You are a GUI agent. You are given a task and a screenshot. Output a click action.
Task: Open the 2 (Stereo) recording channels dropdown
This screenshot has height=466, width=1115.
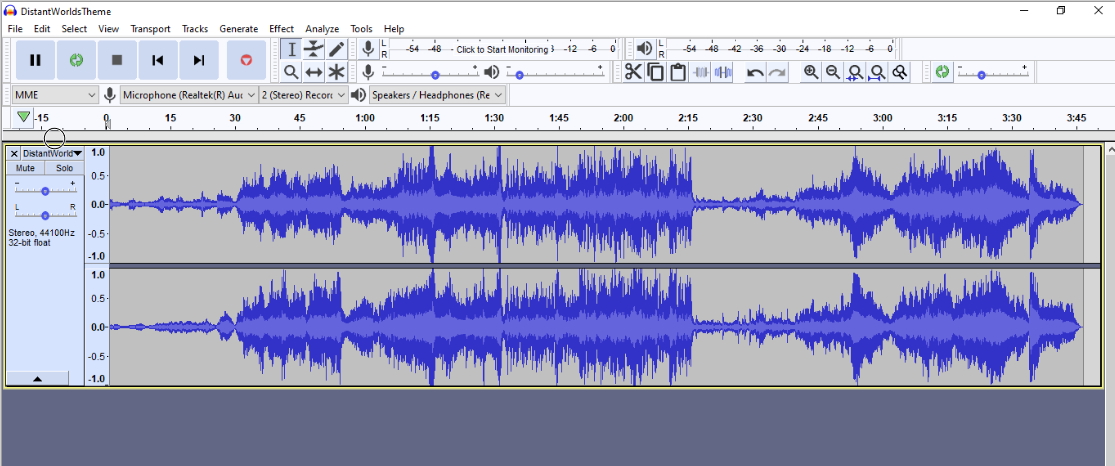pos(304,95)
